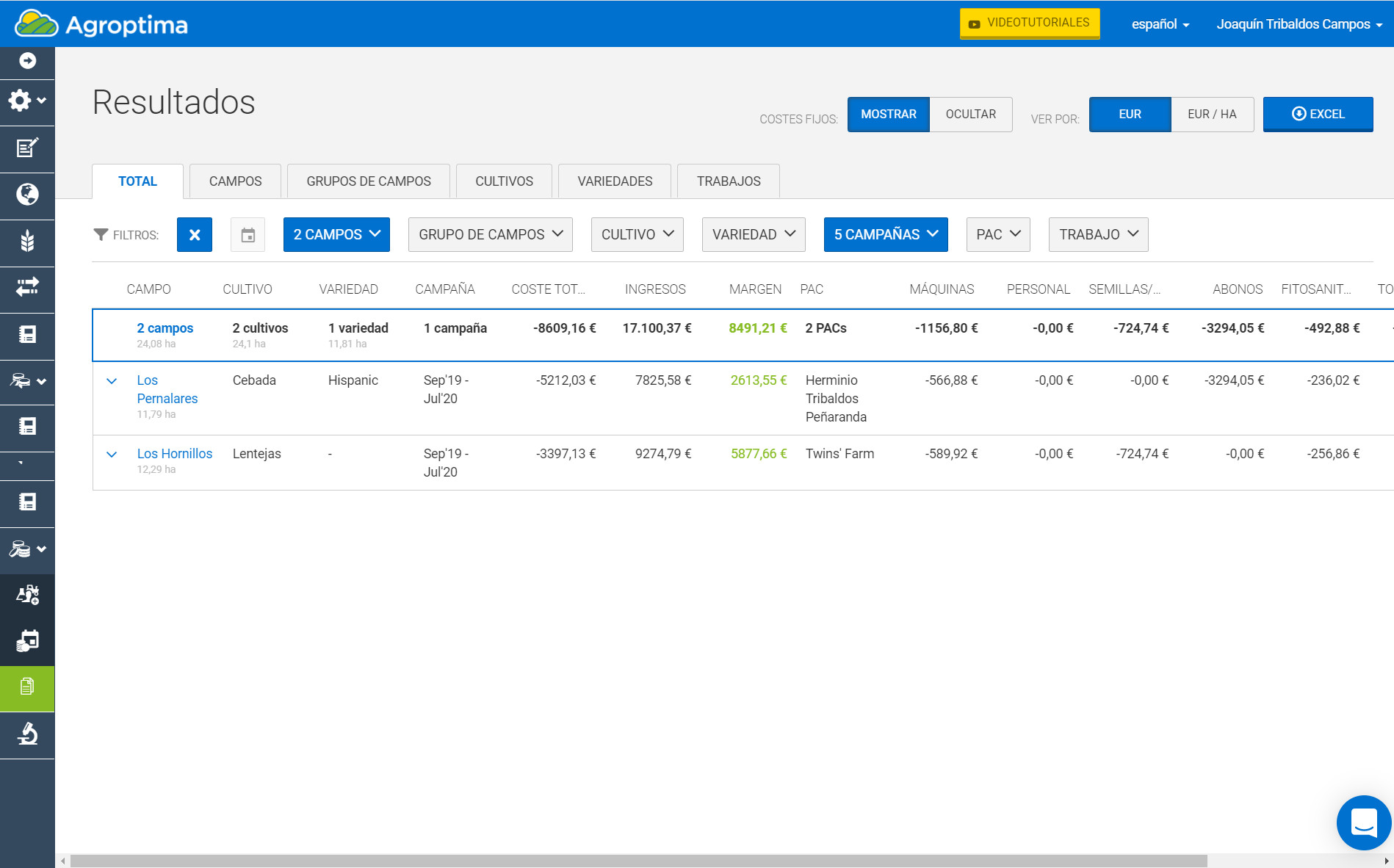The width and height of the screenshot is (1394, 868).
Task: Open the español language dropdown
Action: [1160, 24]
